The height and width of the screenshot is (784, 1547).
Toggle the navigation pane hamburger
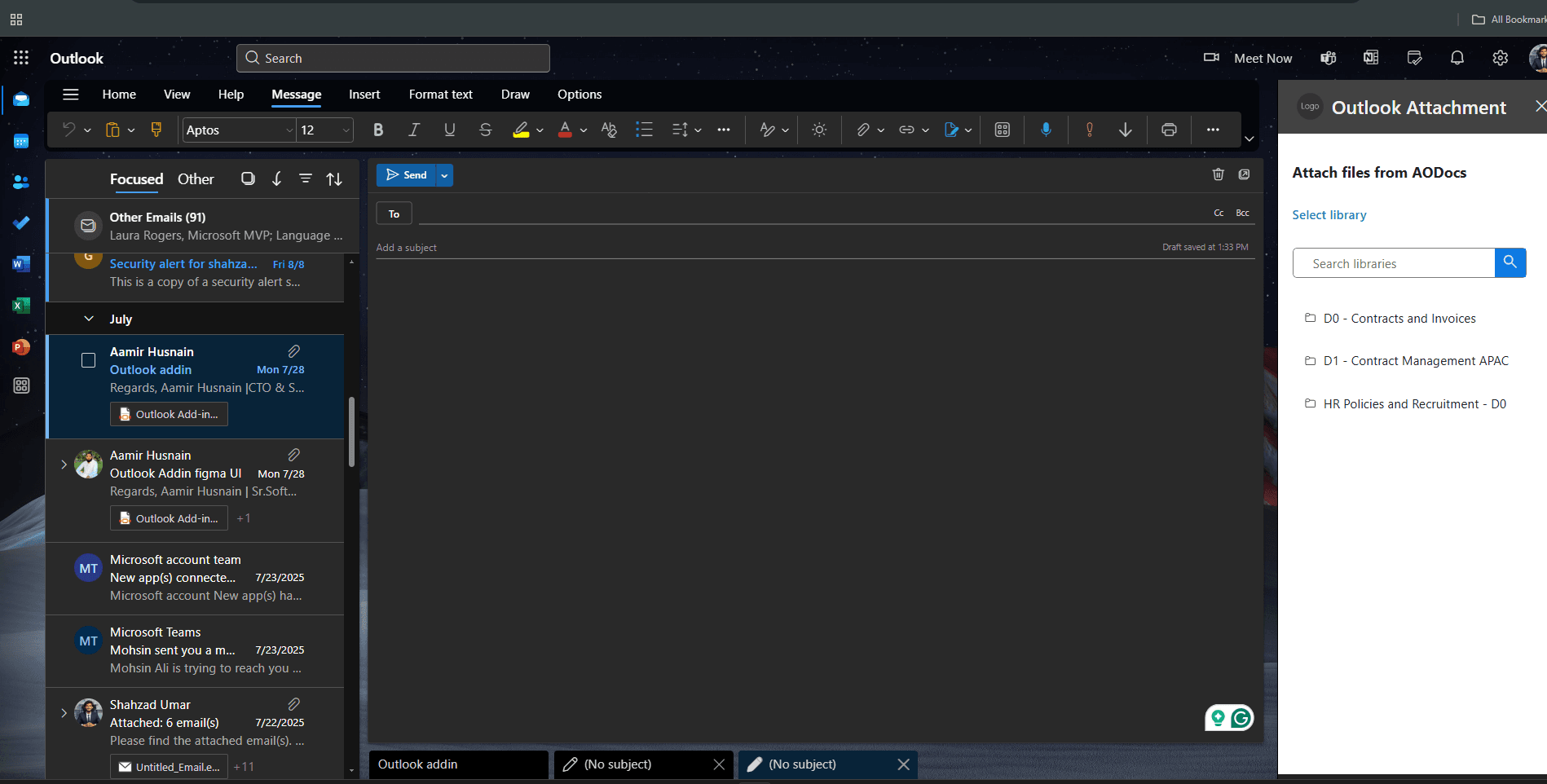point(71,95)
